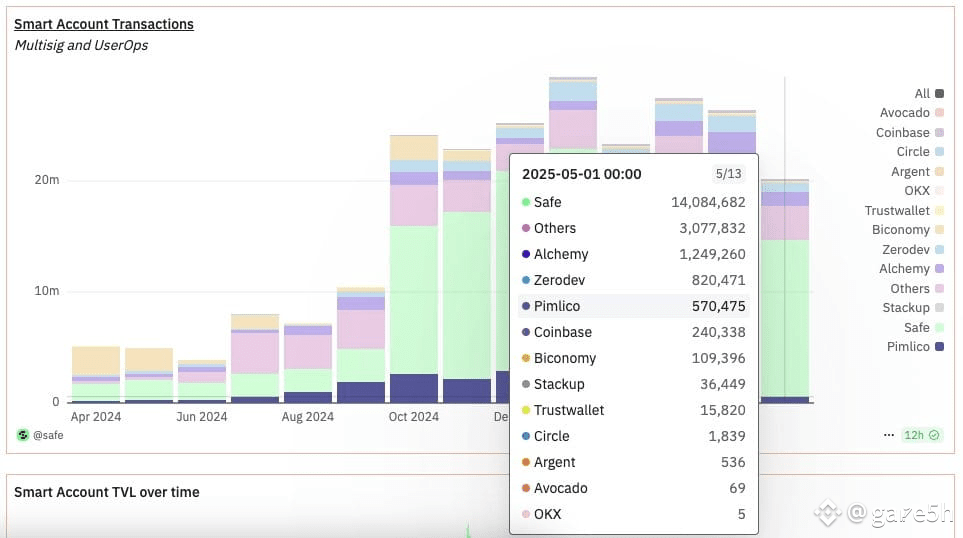Click the tooltip date 2025-05-01 00:00
Screen dimensions: 963x538
point(582,174)
